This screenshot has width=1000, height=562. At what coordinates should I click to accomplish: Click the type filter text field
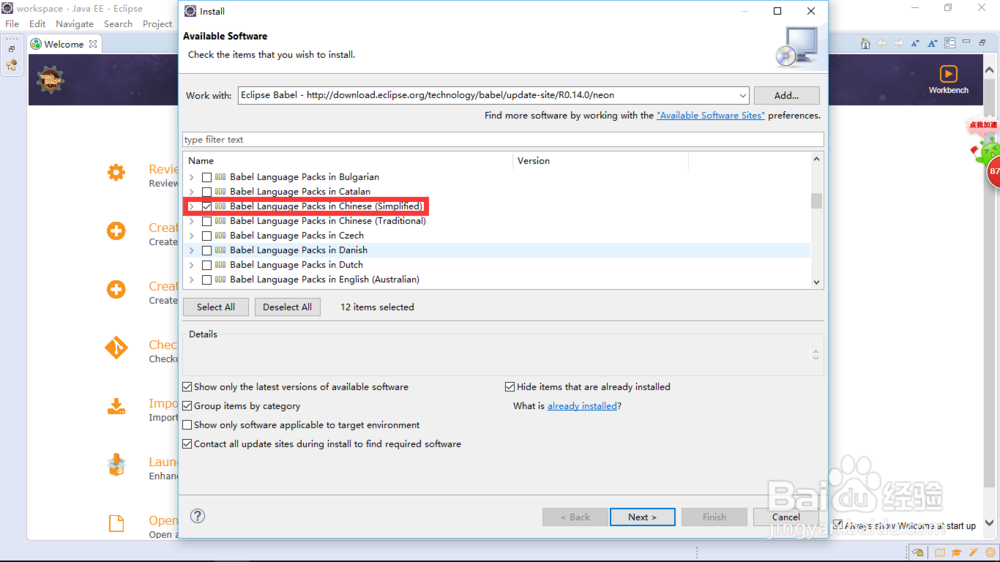[x=502, y=140]
